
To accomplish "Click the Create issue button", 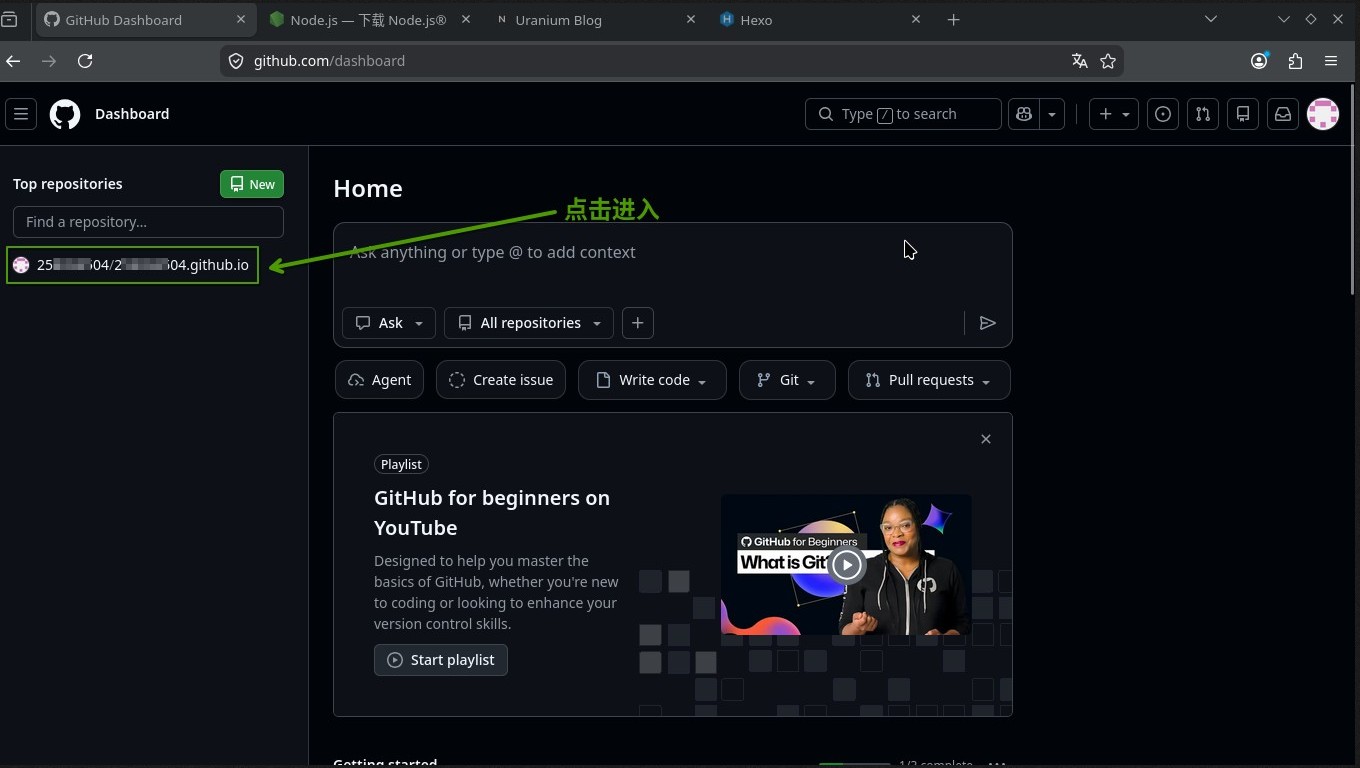I will 501,380.
